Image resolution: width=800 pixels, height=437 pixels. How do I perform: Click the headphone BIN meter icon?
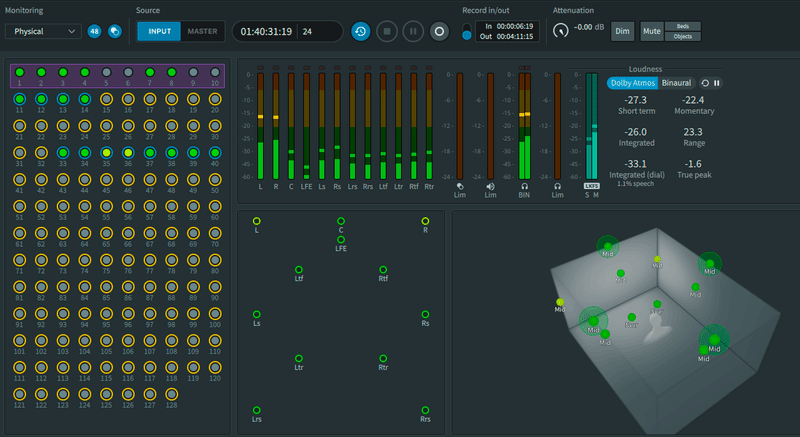coord(524,187)
